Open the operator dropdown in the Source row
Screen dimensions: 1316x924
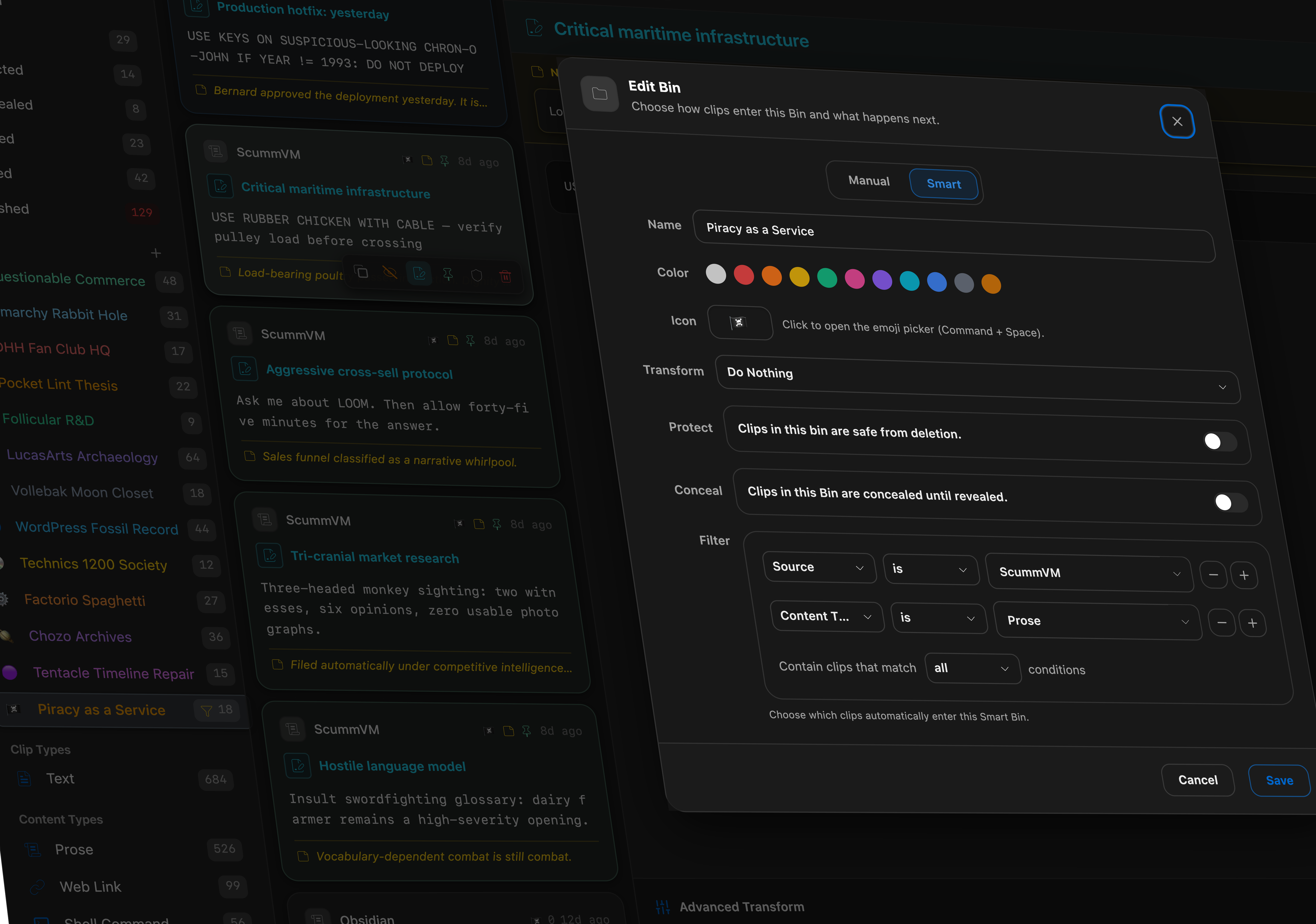(931, 570)
